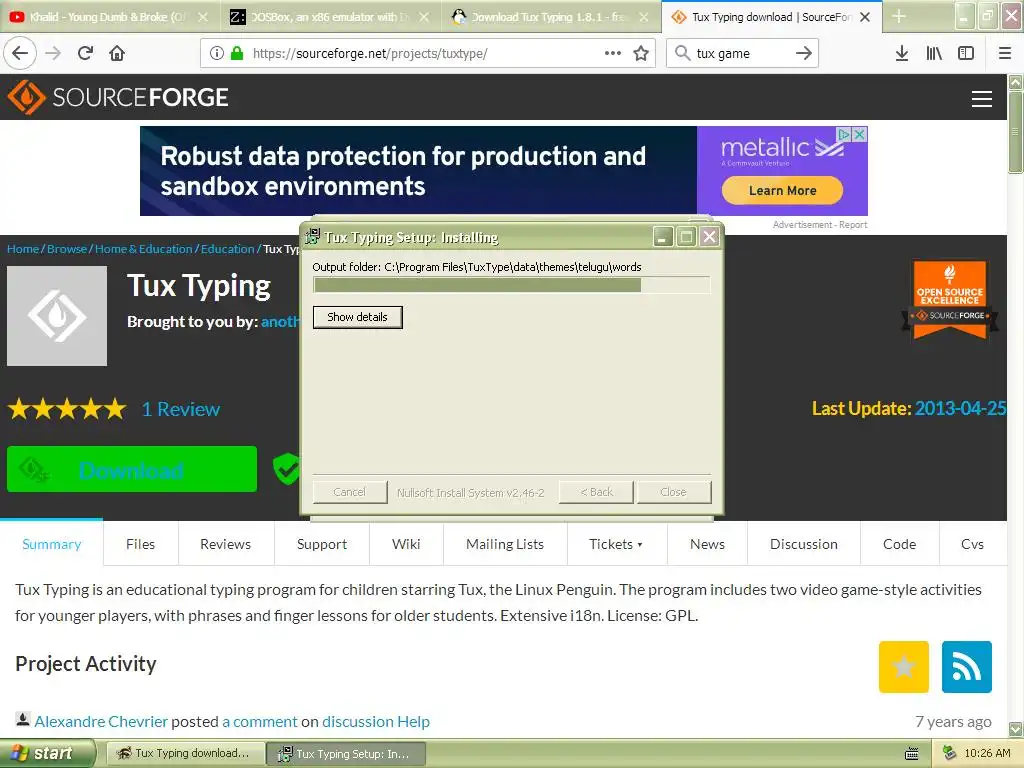Click the yellow star favorite button
The image size is (1024, 768).
point(904,667)
